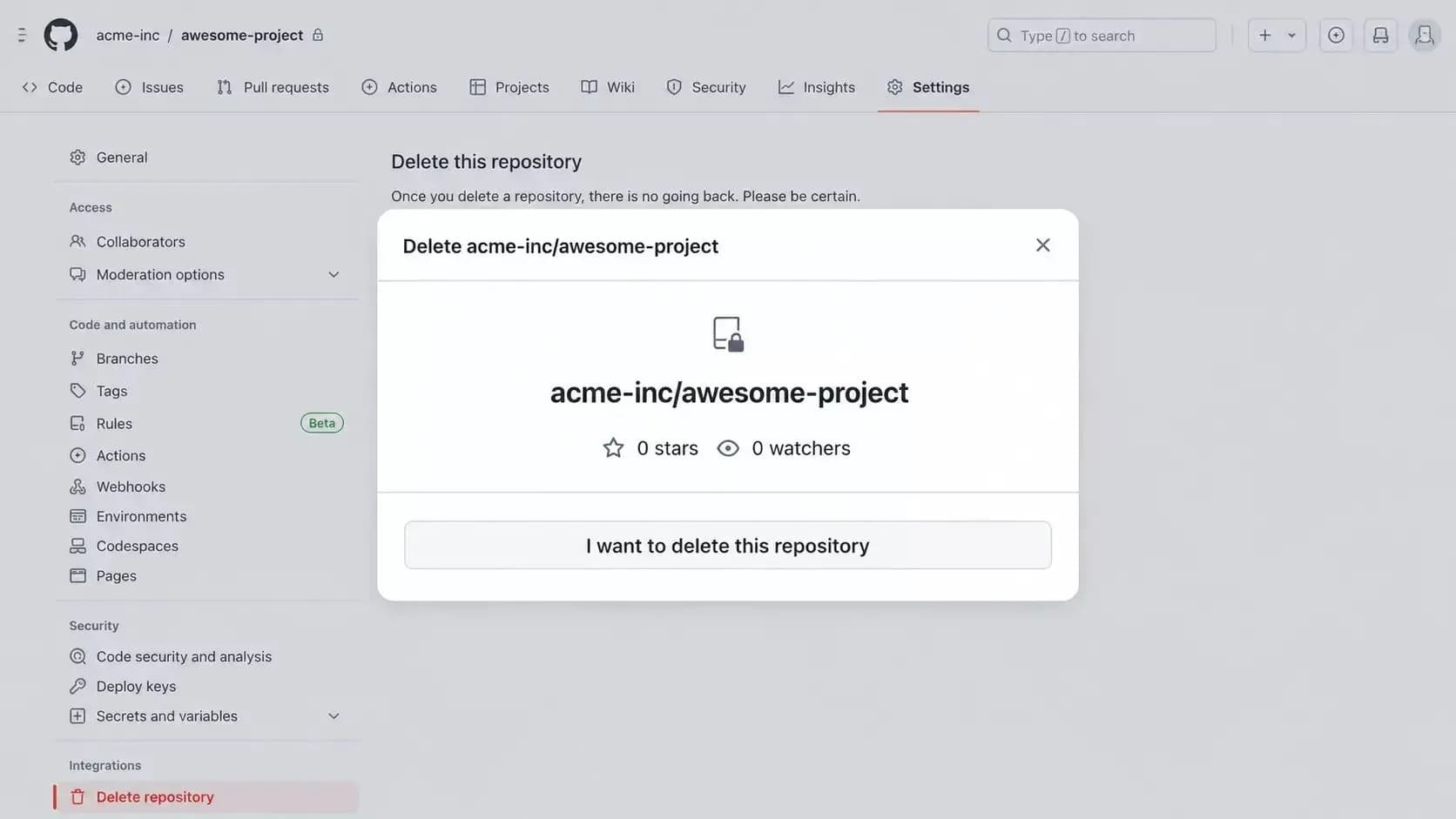Screen dimensions: 1456x819
Task: Click the Collaborators people icon
Action: click(x=78, y=242)
